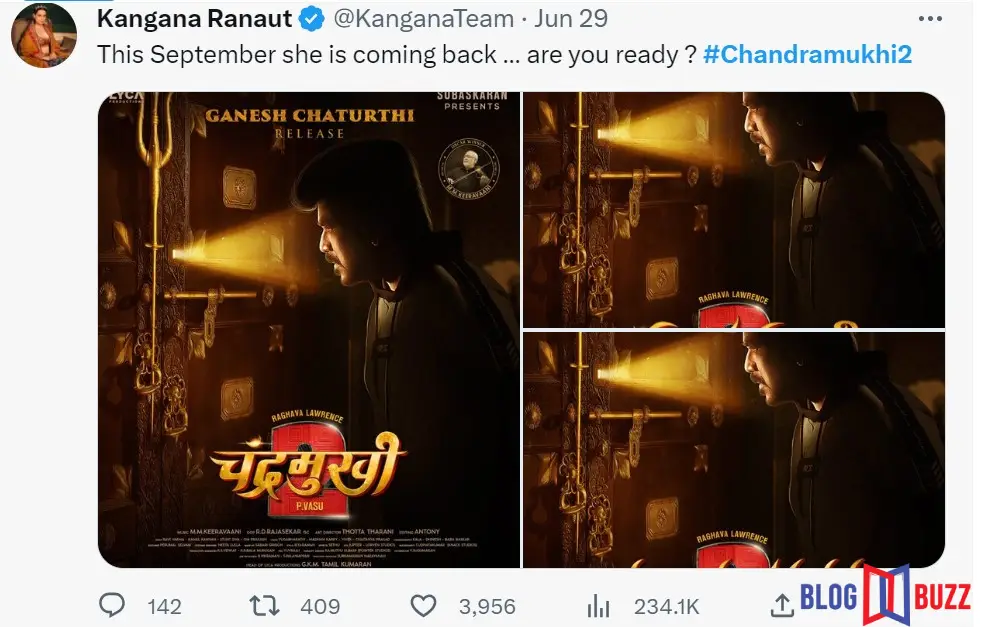The width and height of the screenshot is (989, 627).
Task: Open the @KanganaTeam handle link
Action: tap(423, 19)
